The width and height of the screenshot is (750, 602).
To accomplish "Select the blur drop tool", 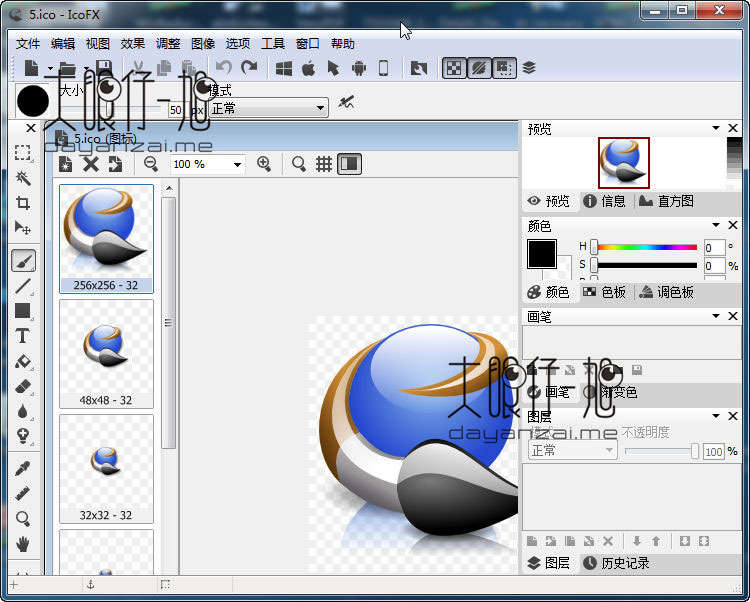I will click(x=22, y=411).
